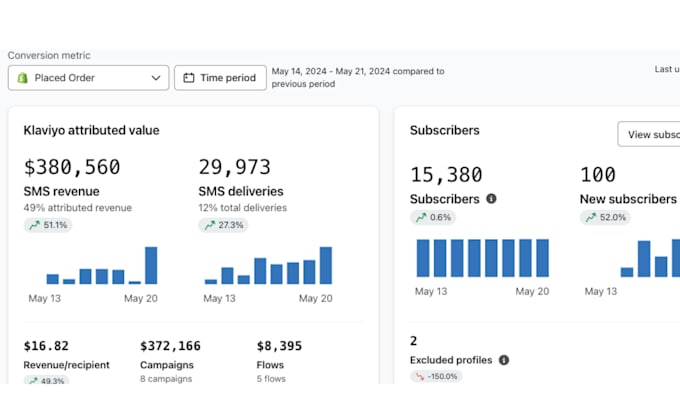This screenshot has width=680, height=409.
Task: Click the info icon next to Subscribers
Action: tap(491, 199)
